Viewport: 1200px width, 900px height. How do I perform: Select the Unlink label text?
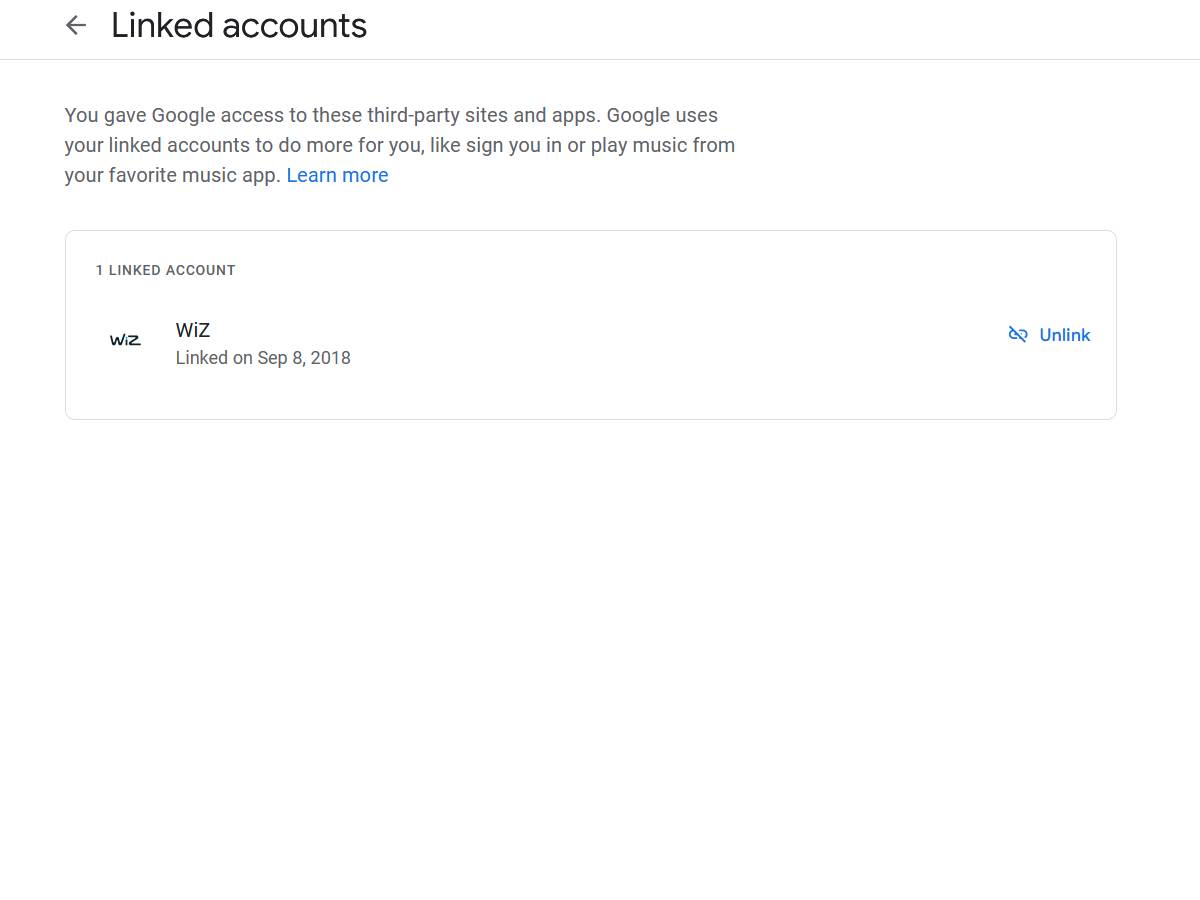pyautogui.click(x=1064, y=334)
